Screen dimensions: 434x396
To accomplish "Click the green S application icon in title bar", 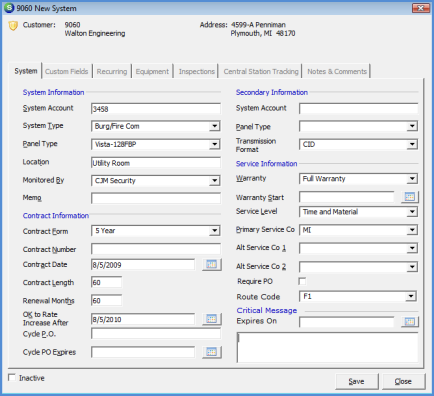I will tap(9, 8).
